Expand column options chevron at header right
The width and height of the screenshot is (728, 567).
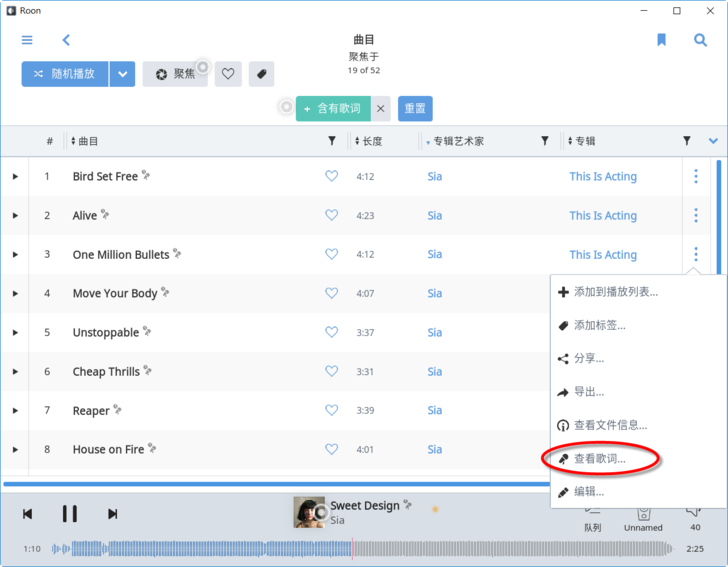[713, 141]
